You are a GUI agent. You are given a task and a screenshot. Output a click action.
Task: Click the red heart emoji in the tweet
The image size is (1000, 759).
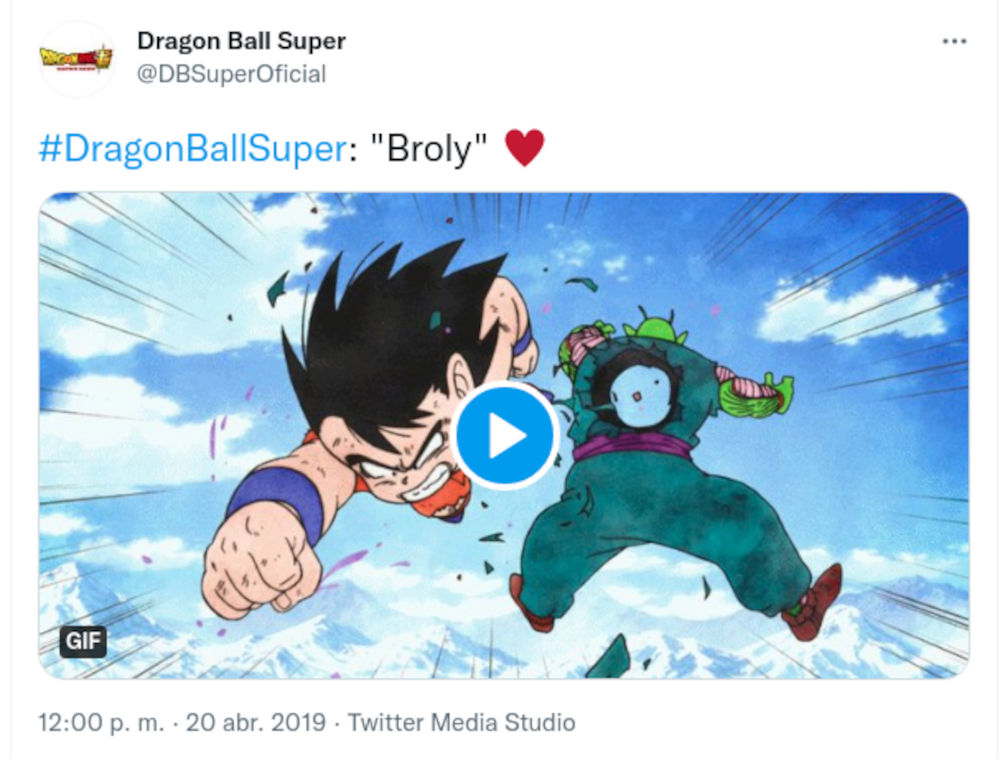point(525,149)
